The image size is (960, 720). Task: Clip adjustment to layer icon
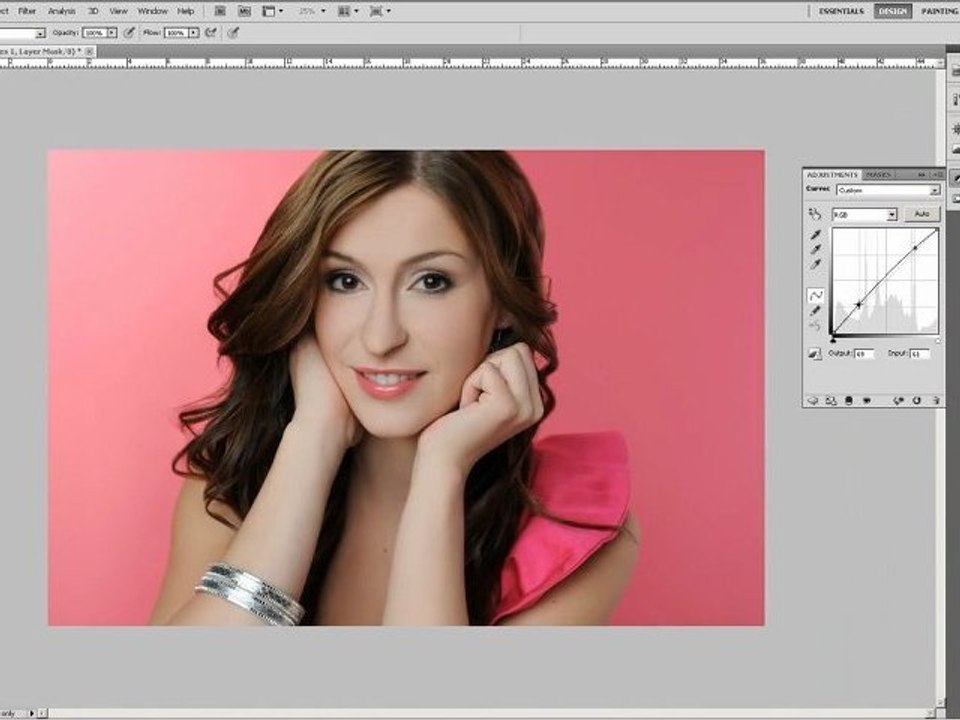pyautogui.click(x=849, y=401)
